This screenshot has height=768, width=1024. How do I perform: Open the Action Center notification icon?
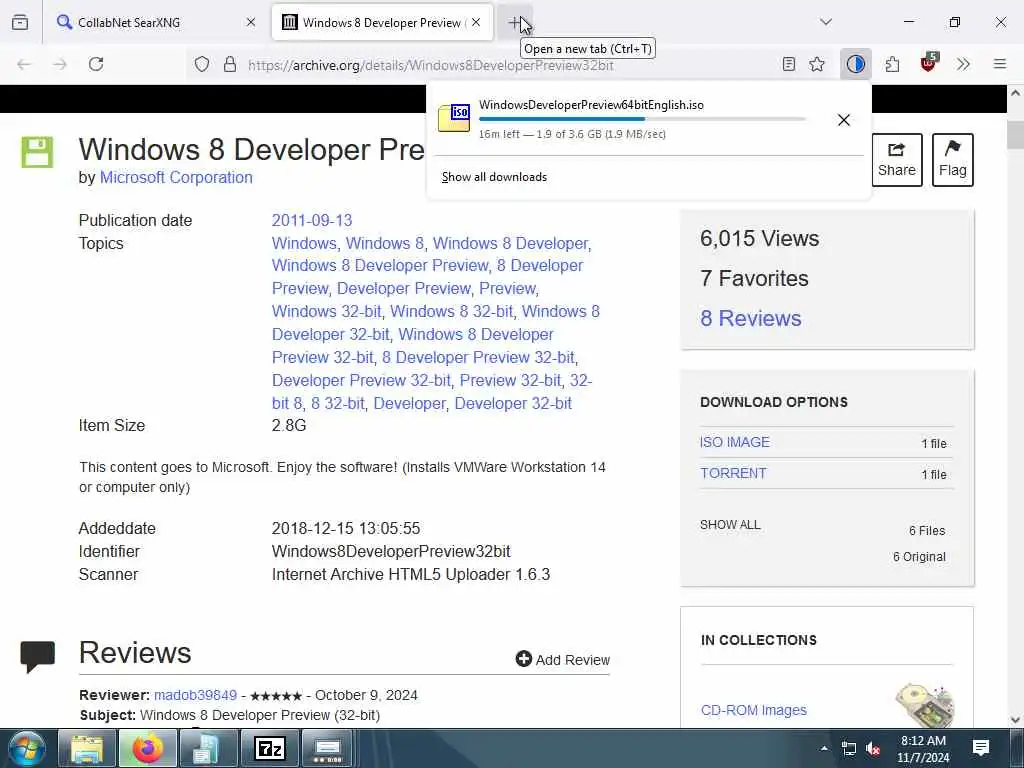click(981, 748)
